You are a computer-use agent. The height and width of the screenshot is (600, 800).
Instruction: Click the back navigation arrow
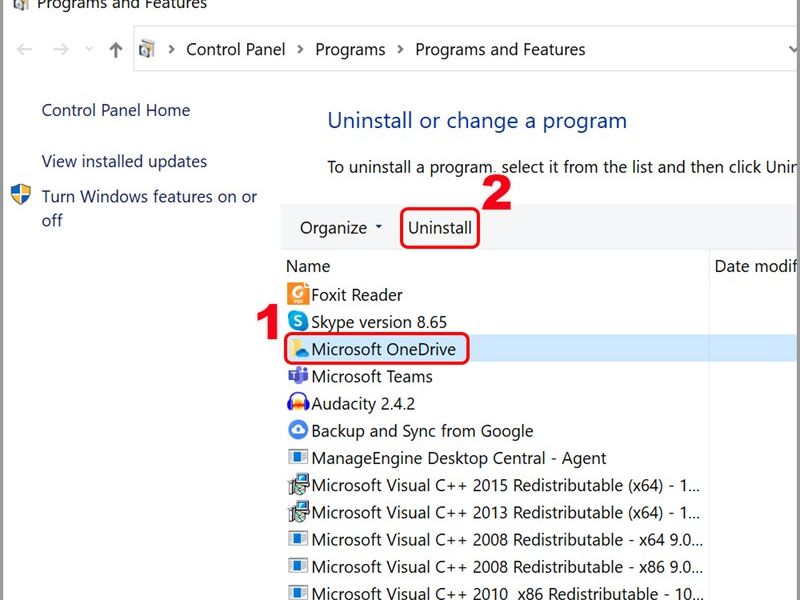(x=24, y=49)
